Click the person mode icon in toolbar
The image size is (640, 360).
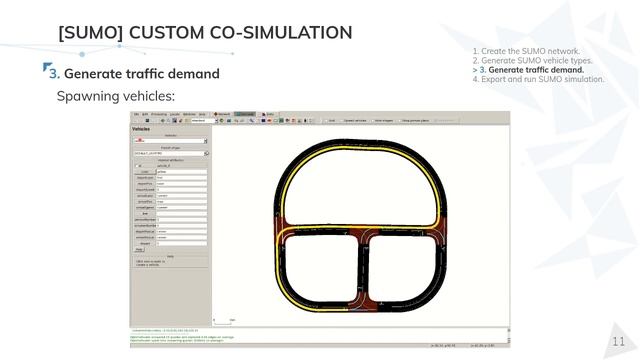tap(305, 121)
